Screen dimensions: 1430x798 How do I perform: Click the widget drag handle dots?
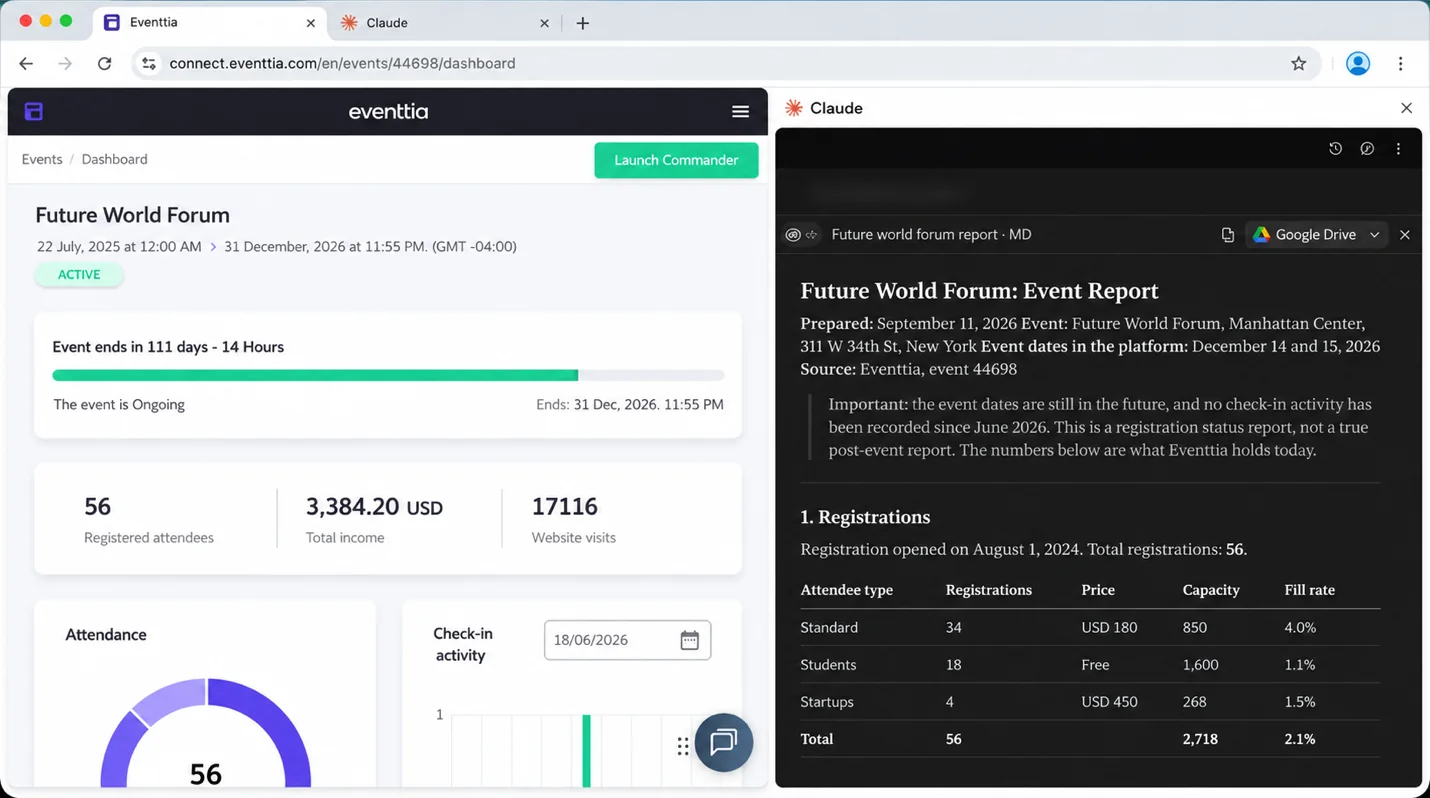coord(682,746)
